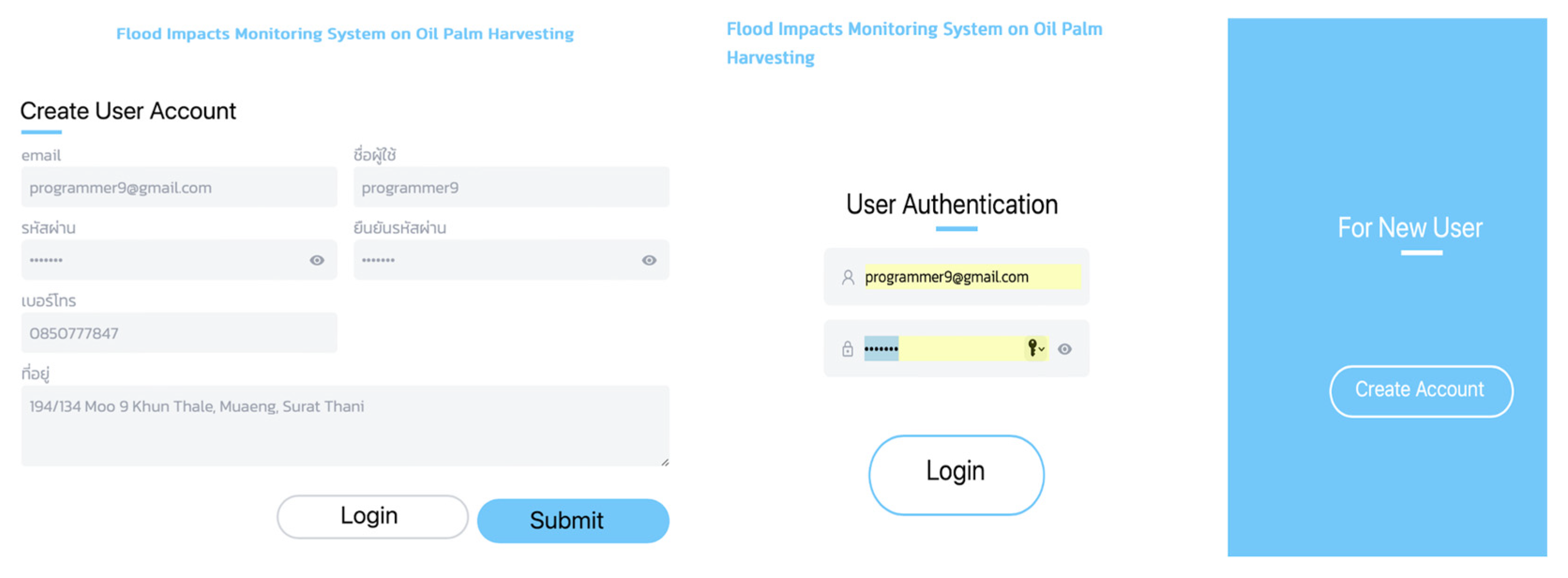
Task: Click the padlock icon in password field
Action: tap(847, 349)
